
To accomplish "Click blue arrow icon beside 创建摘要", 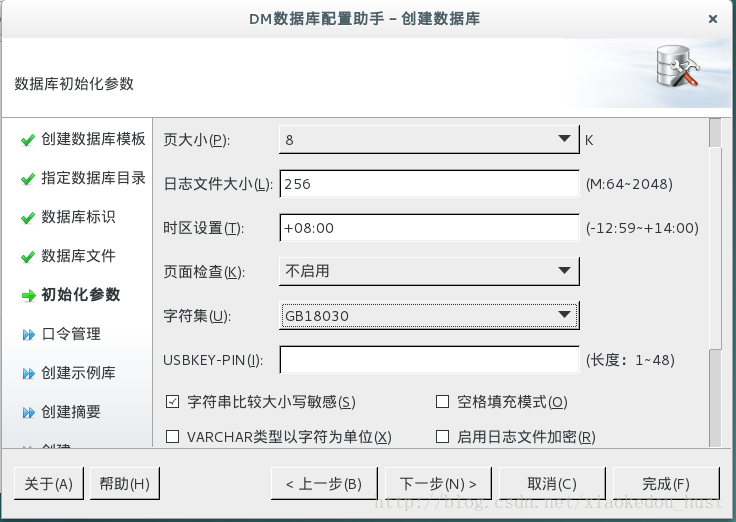I will pyautogui.click(x=29, y=412).
